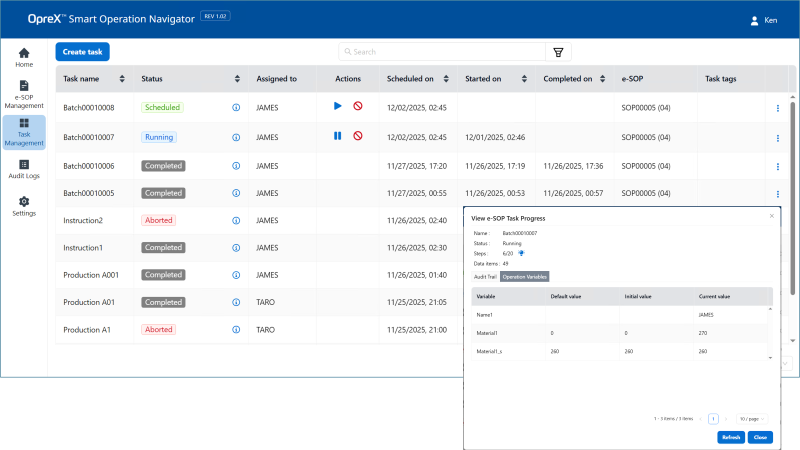Sort the table by Task name
The height and width of the screenshot is (450, 800).
click(122, 79)
